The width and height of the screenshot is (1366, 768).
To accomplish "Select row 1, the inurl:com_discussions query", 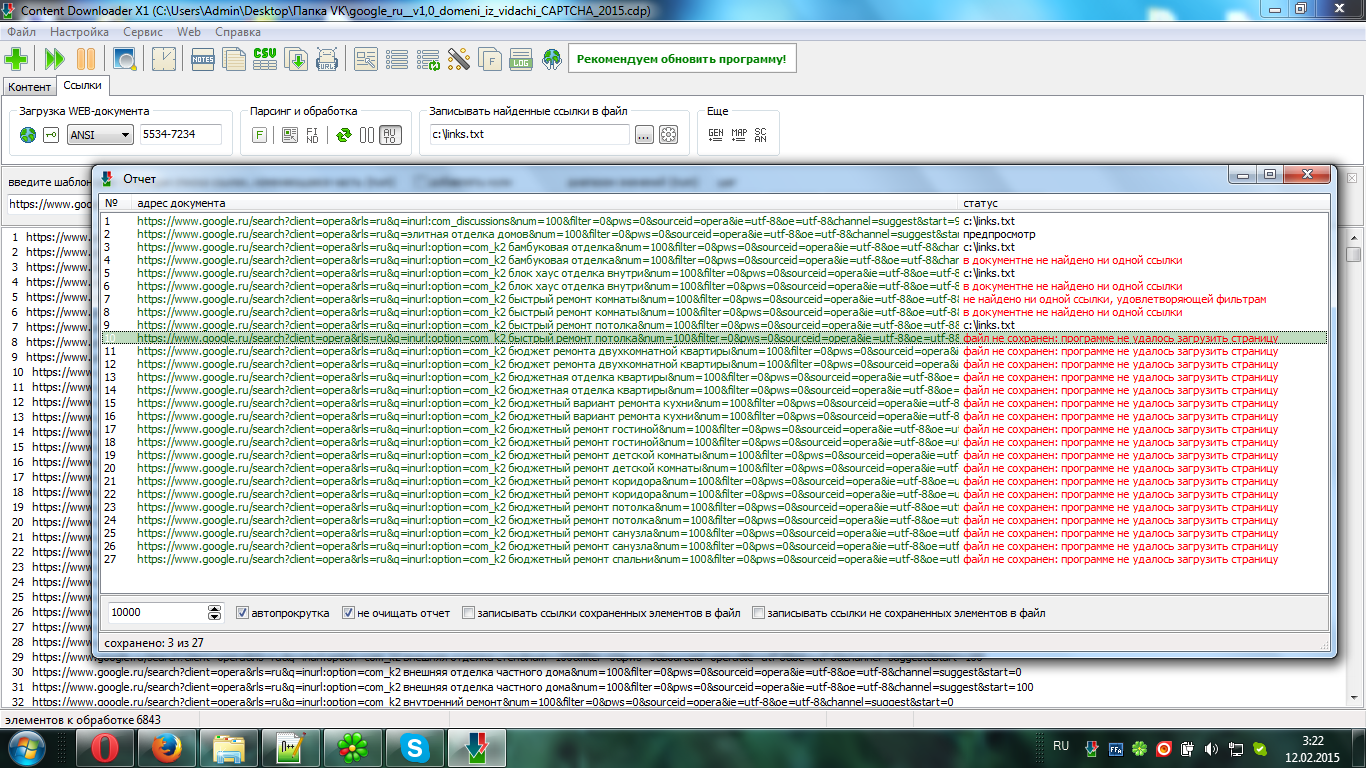I will (714, 221).
